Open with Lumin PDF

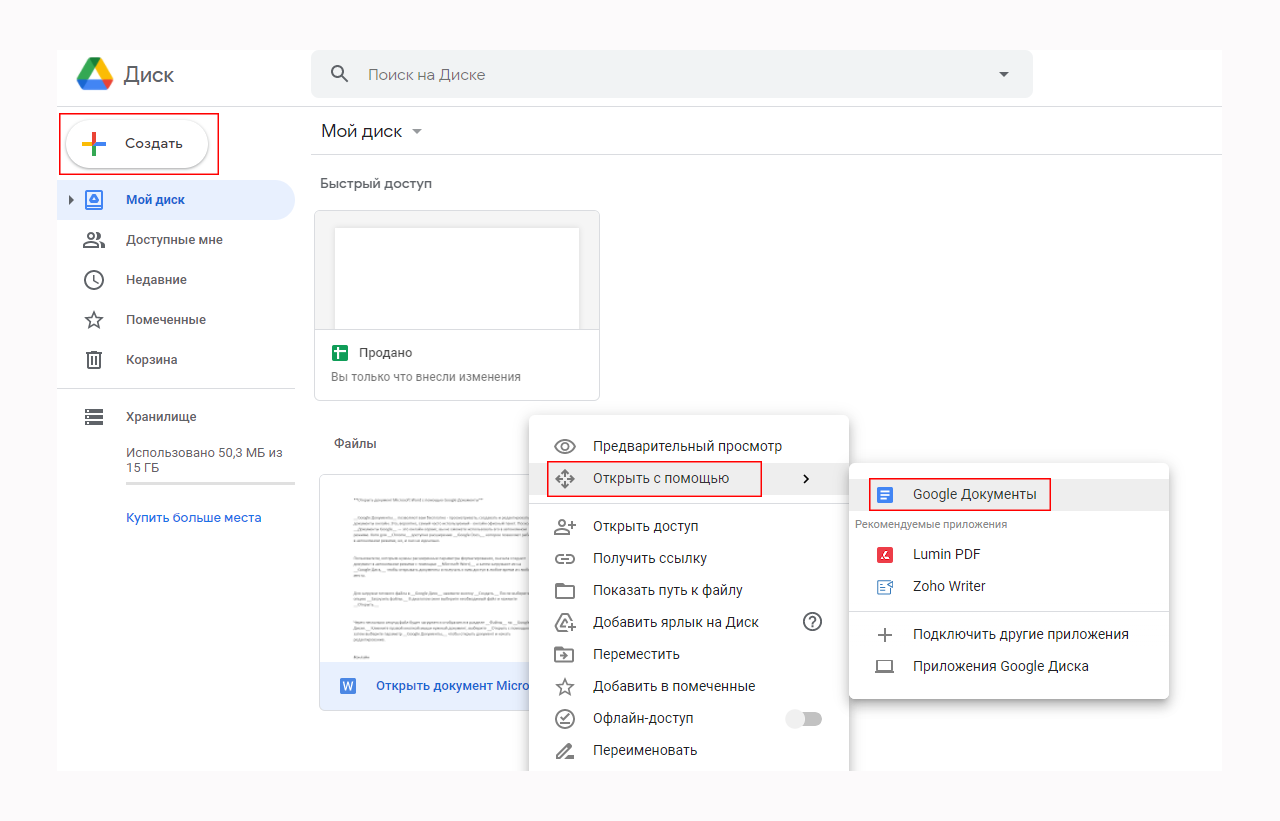click(1009, 554)
